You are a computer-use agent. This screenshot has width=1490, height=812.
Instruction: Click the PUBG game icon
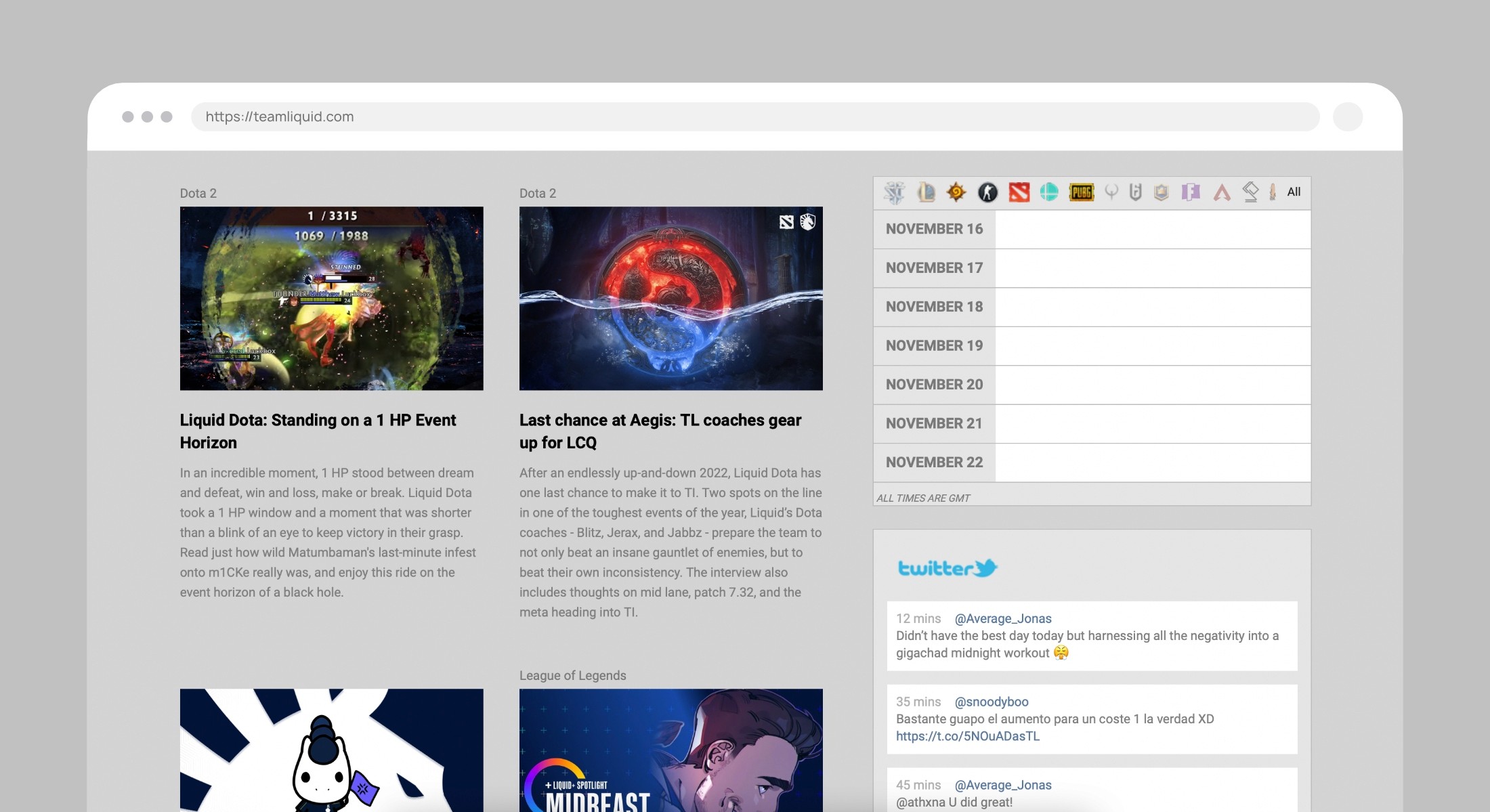pyautogui.click(x=1081, y=192)
